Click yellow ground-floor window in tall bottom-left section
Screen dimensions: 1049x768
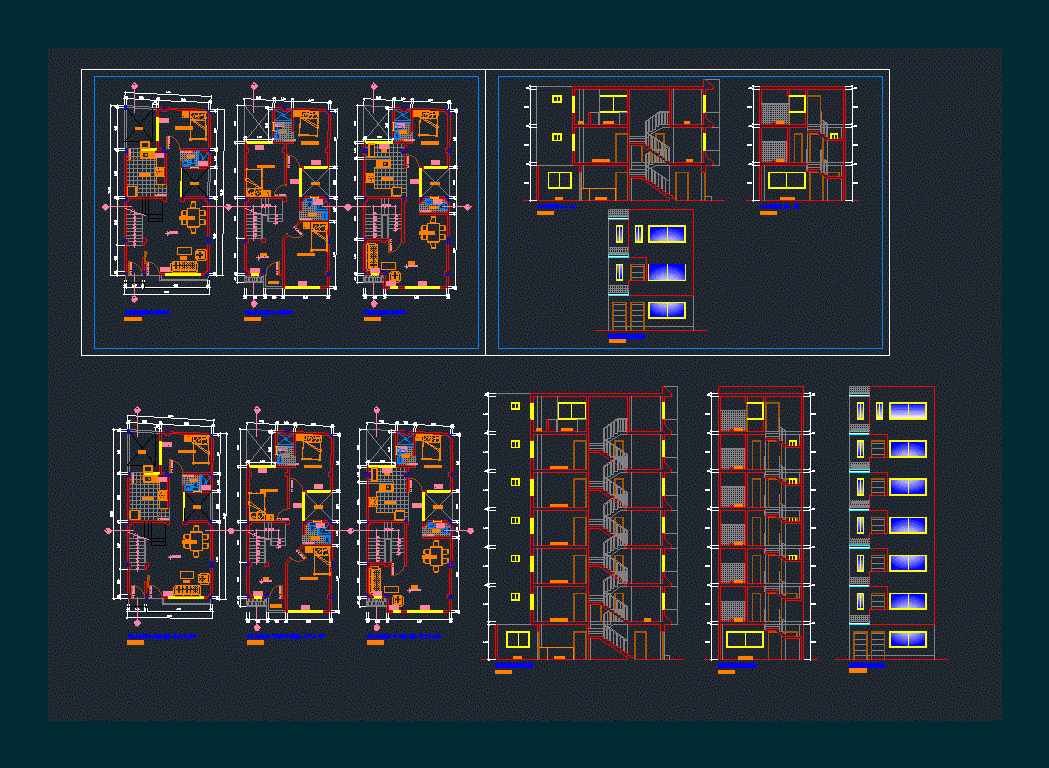[517, 639]
